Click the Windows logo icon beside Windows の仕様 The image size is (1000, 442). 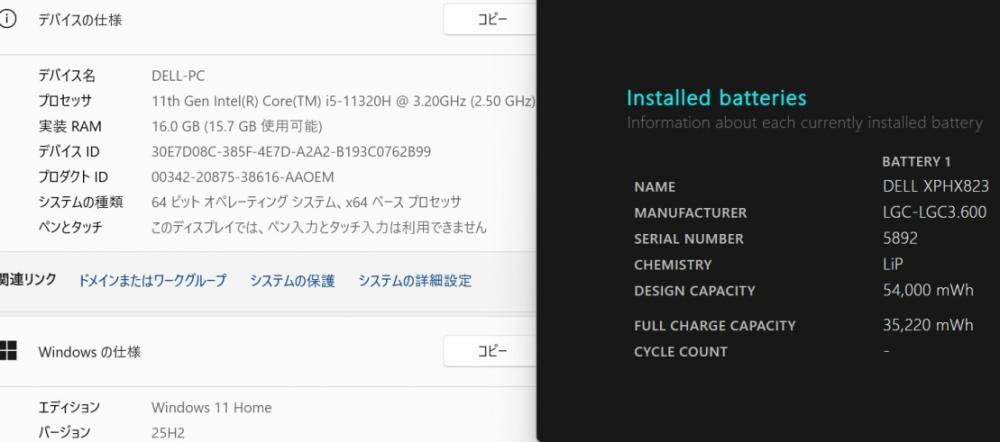pyautogui.click(x=7, y=351)
